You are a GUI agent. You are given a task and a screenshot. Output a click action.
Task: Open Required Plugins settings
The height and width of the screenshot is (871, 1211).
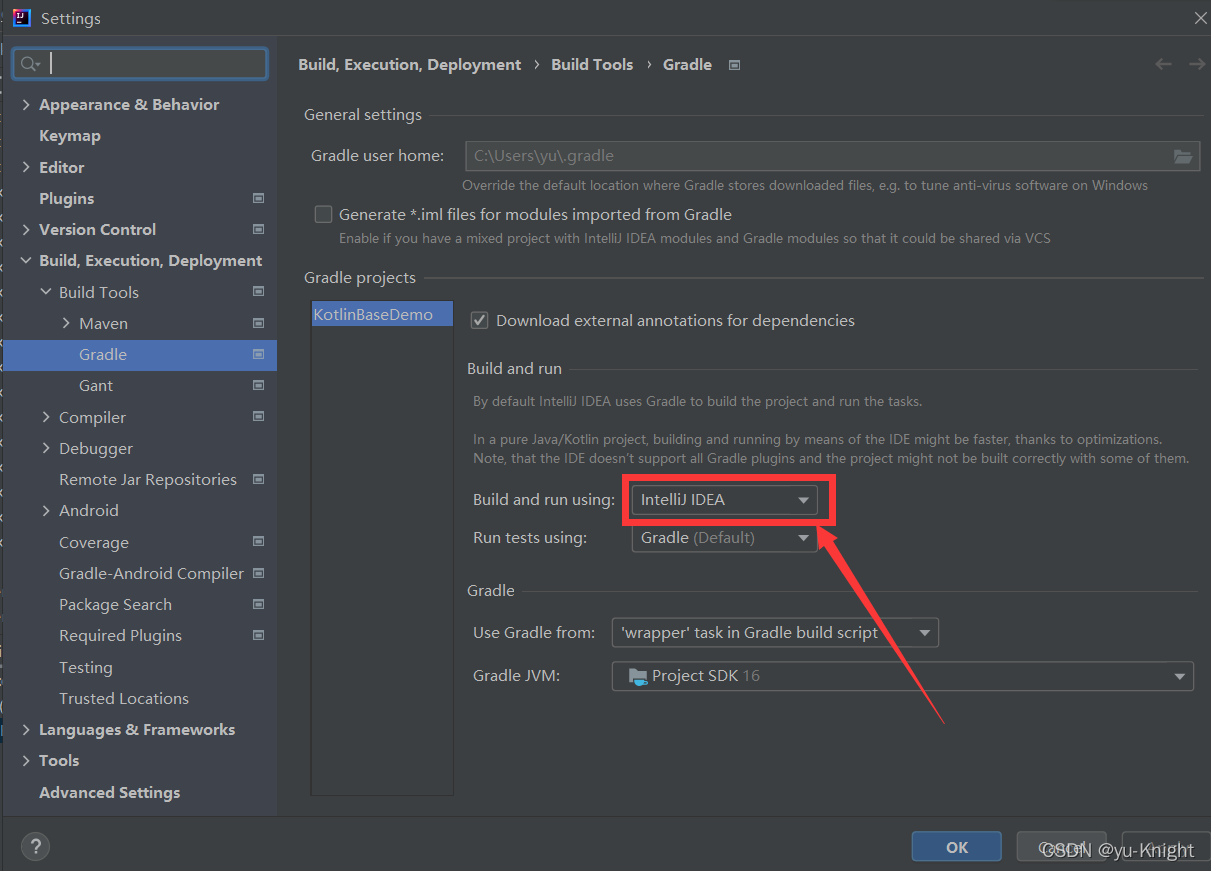pyautogui.click(x=120, y=635)
